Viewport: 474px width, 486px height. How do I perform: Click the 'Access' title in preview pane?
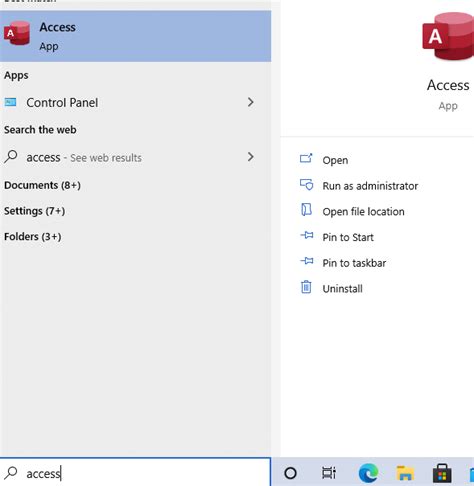tap(448, 85)
